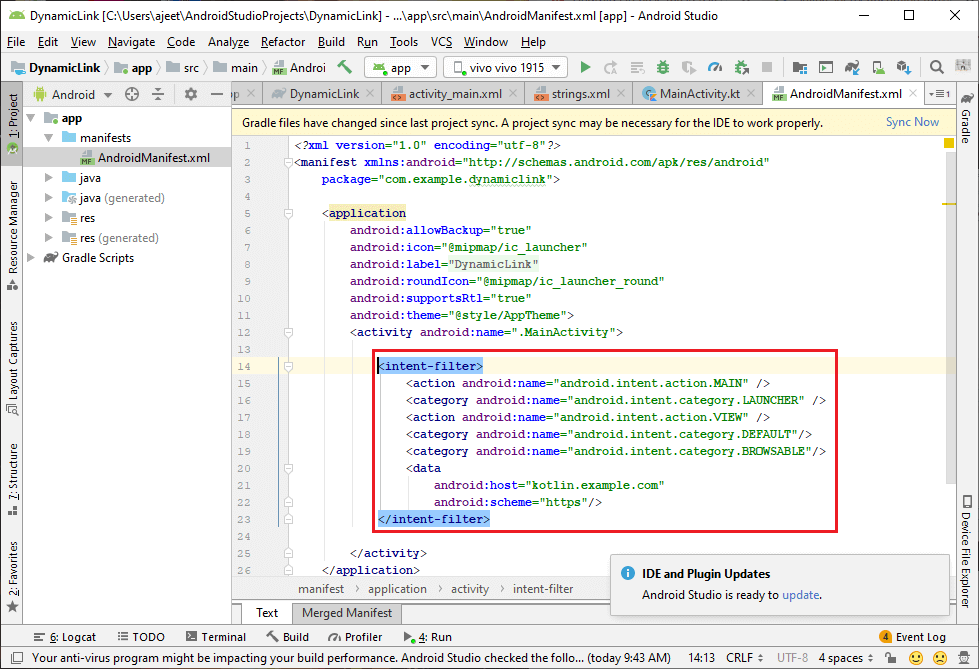
Task: Open the 4 spaces indent selector
Action: click(846, 658)
